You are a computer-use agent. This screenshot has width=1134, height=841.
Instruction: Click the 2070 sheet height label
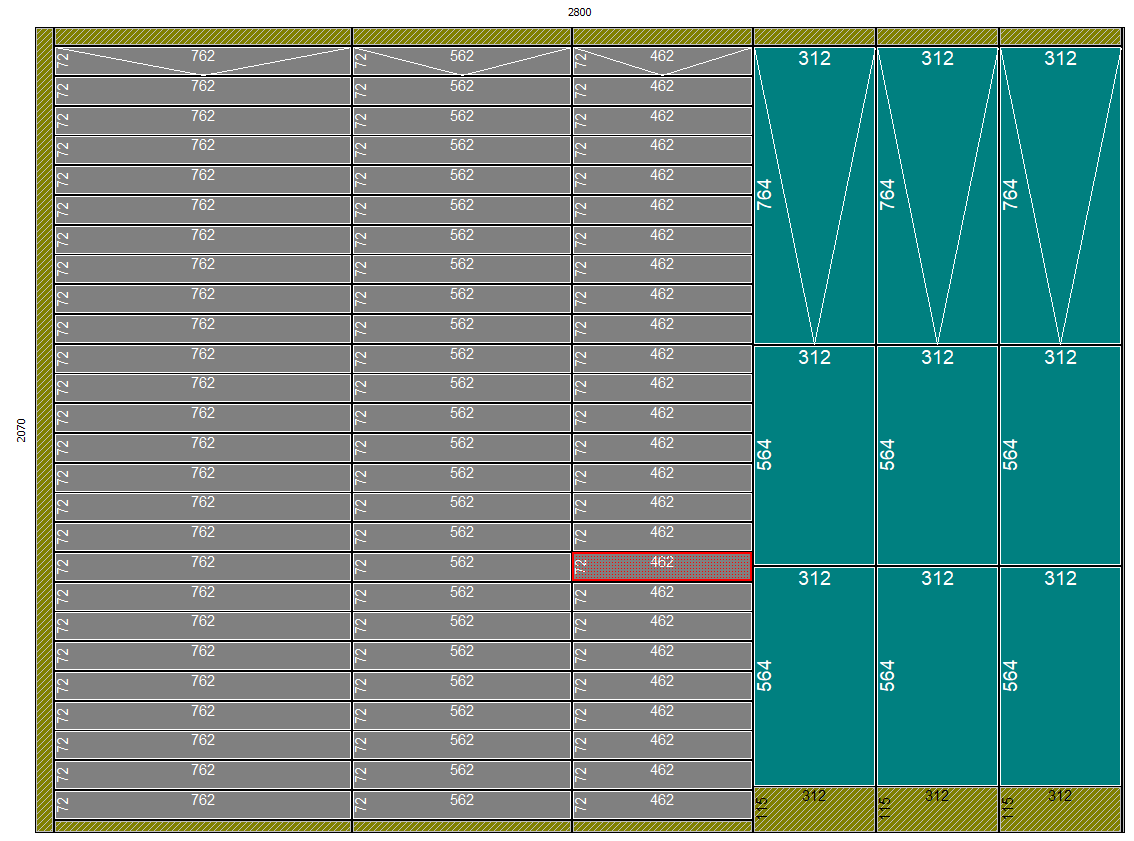(x=21, y=431)
